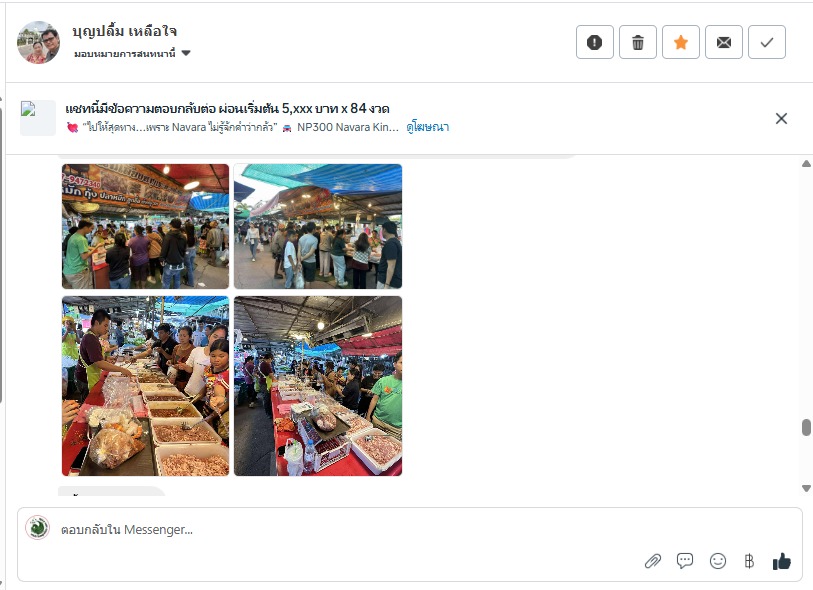Mark conversation as spam with exclamation icon
Viewport: 813px width, 590px height.
coord(595,42)
